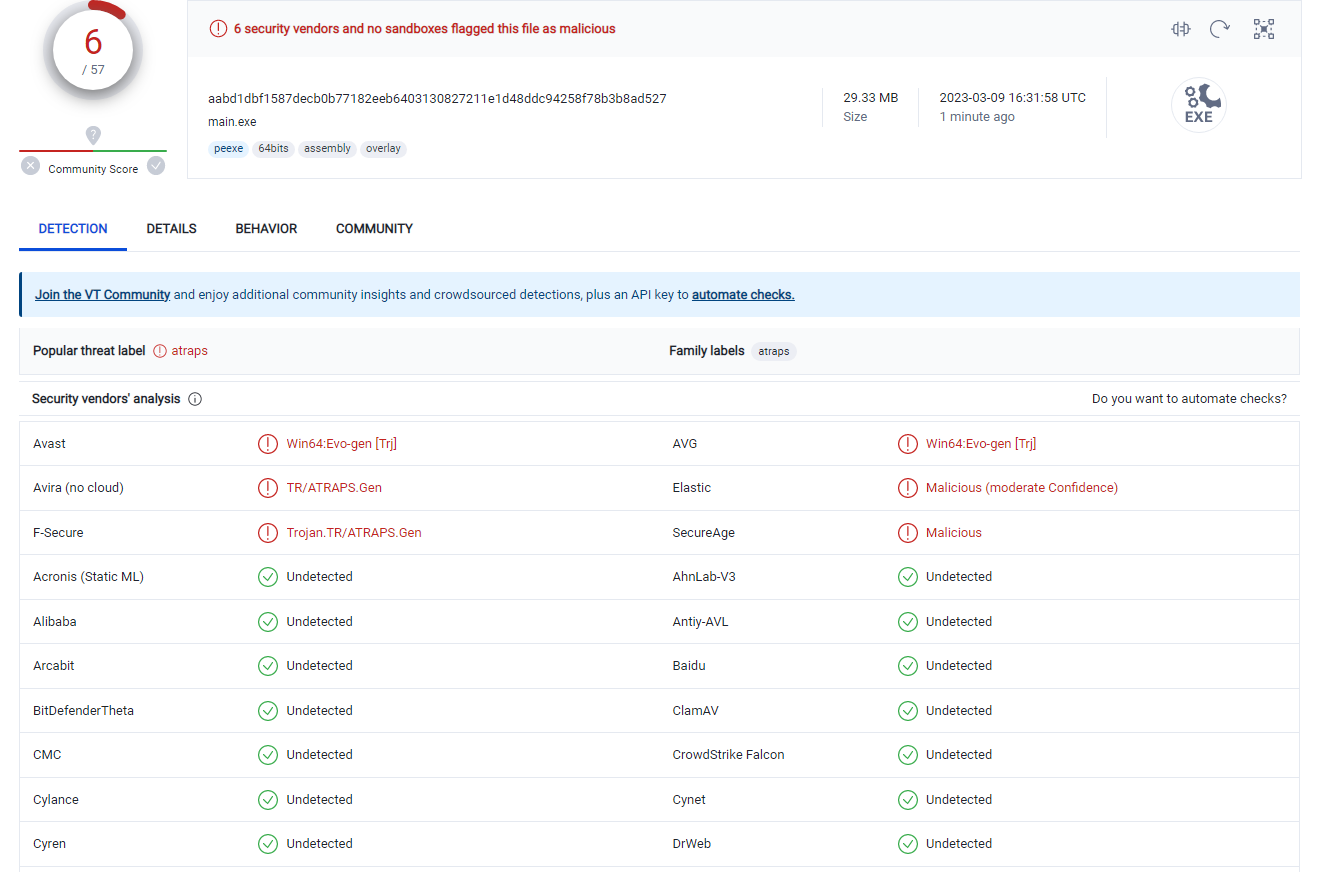Click the 6 / 57 detection score circle

pos(93,50)
